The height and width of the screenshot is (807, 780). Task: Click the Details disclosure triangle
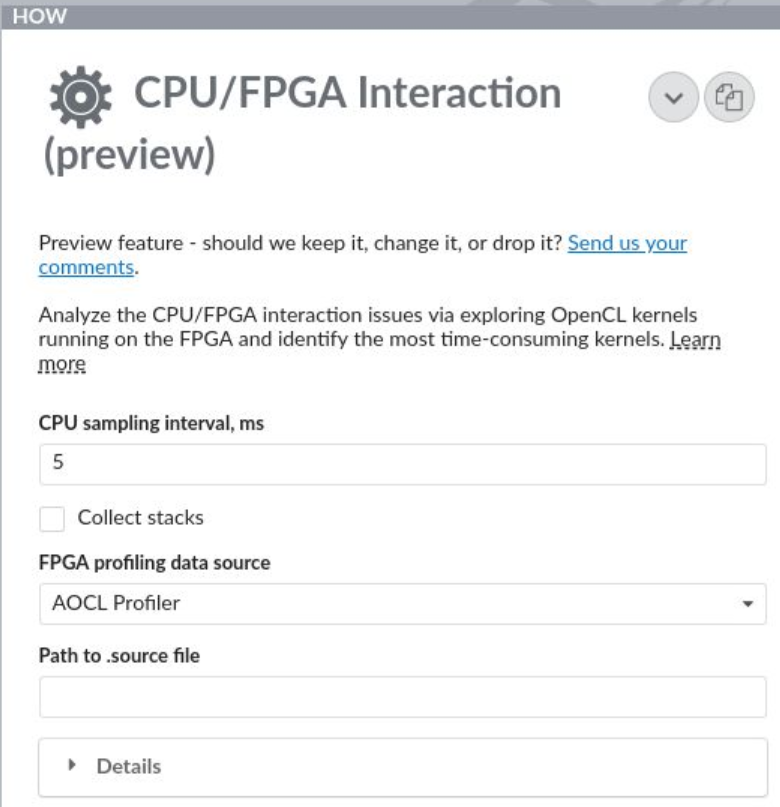[72, 766]
